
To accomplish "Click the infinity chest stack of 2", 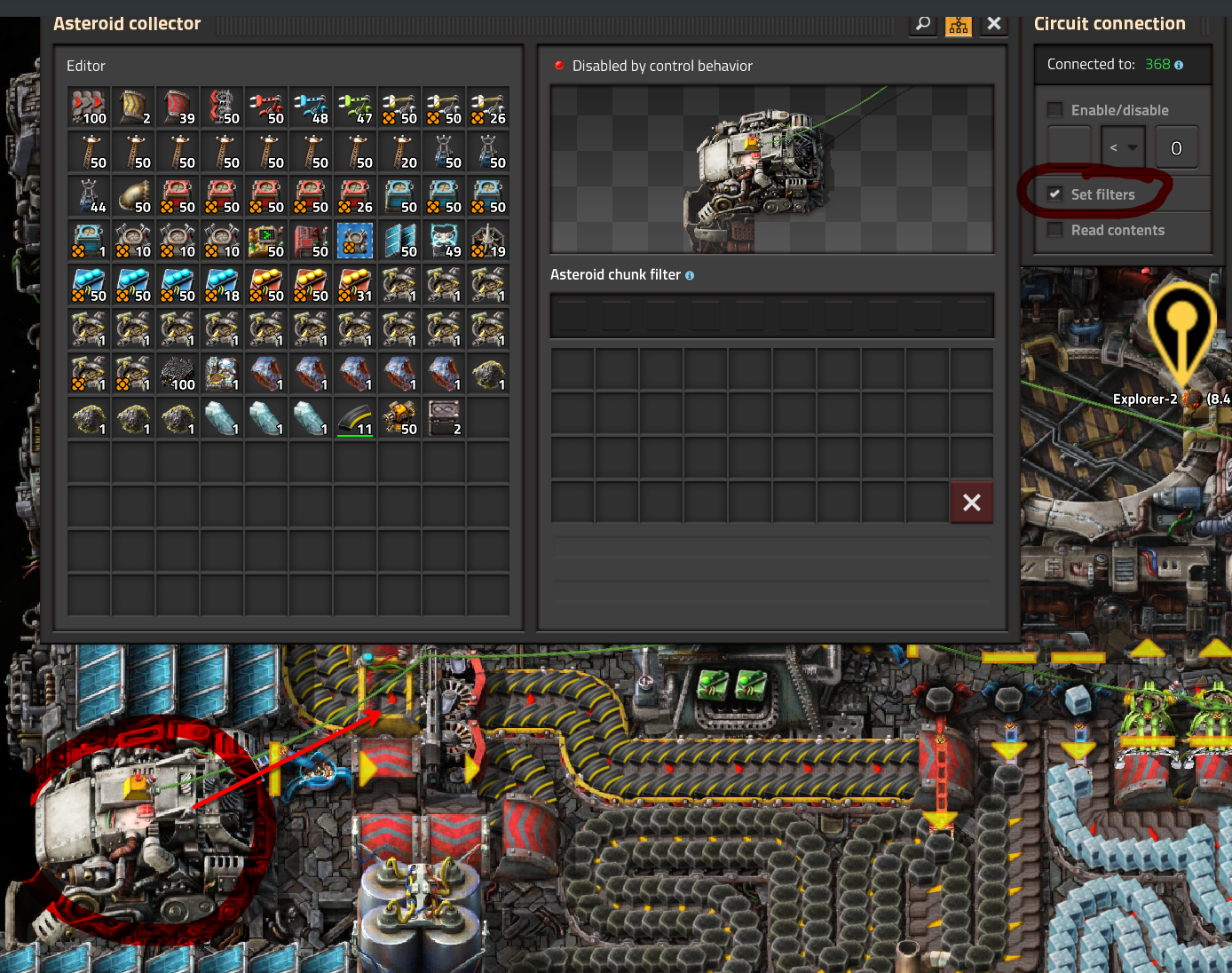I will tap(444, 418).
